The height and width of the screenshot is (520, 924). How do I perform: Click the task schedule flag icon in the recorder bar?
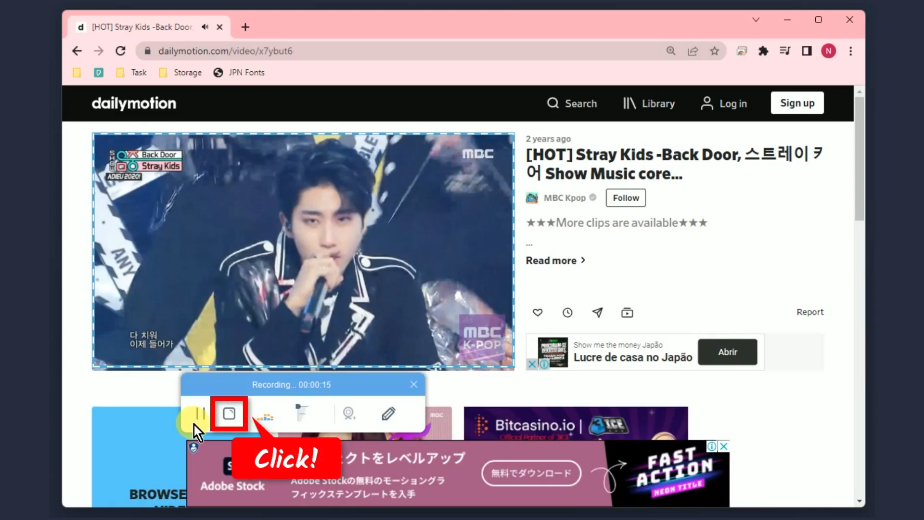click(x=301, y=413)
